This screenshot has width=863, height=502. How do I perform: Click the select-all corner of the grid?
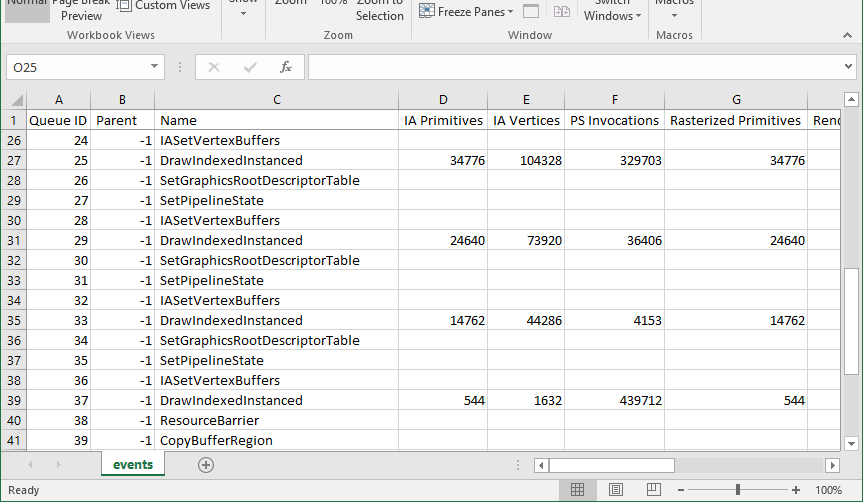coord(13,99)
